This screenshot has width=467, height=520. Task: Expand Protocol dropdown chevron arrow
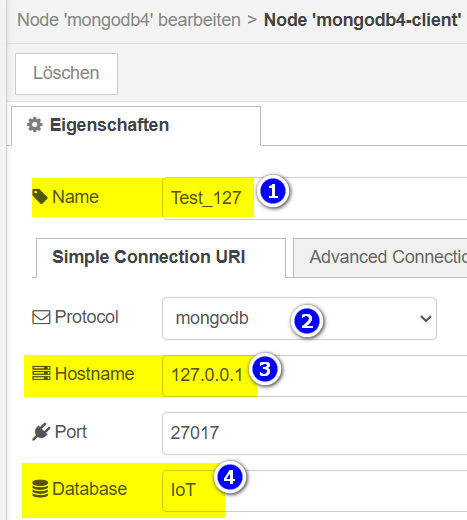pos(426,319)
